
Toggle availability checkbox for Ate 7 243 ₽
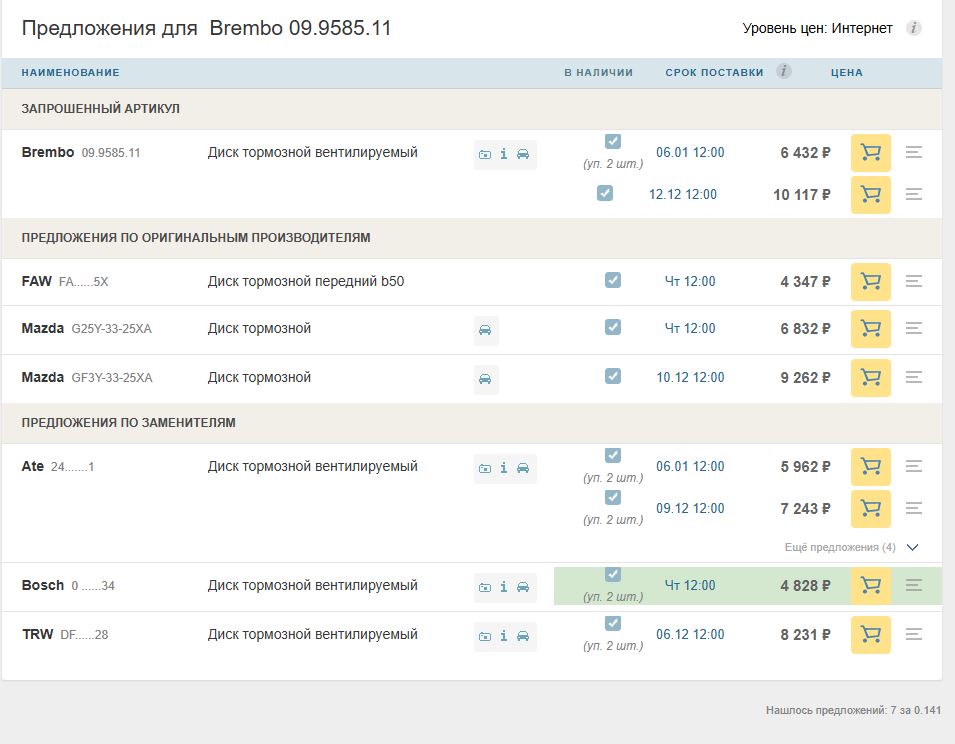pos(613,497)
